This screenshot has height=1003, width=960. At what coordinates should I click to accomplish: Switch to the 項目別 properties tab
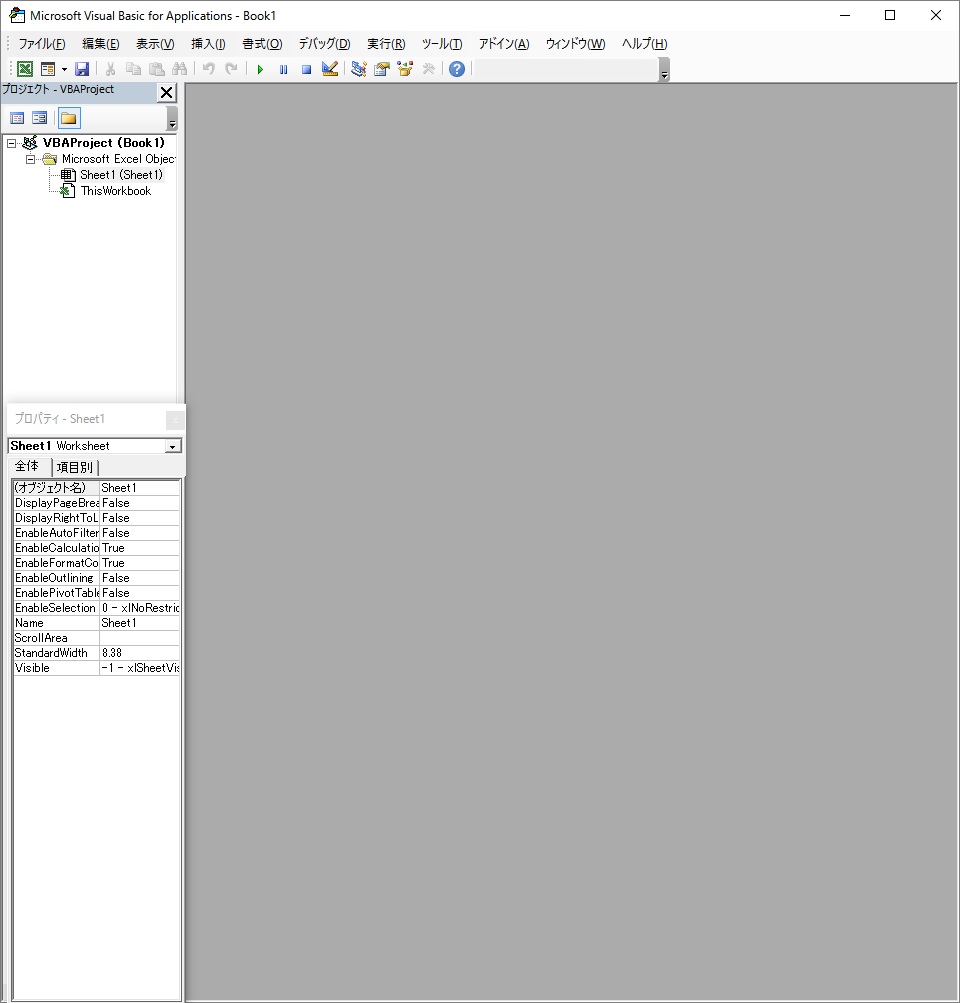pos(76,466)
